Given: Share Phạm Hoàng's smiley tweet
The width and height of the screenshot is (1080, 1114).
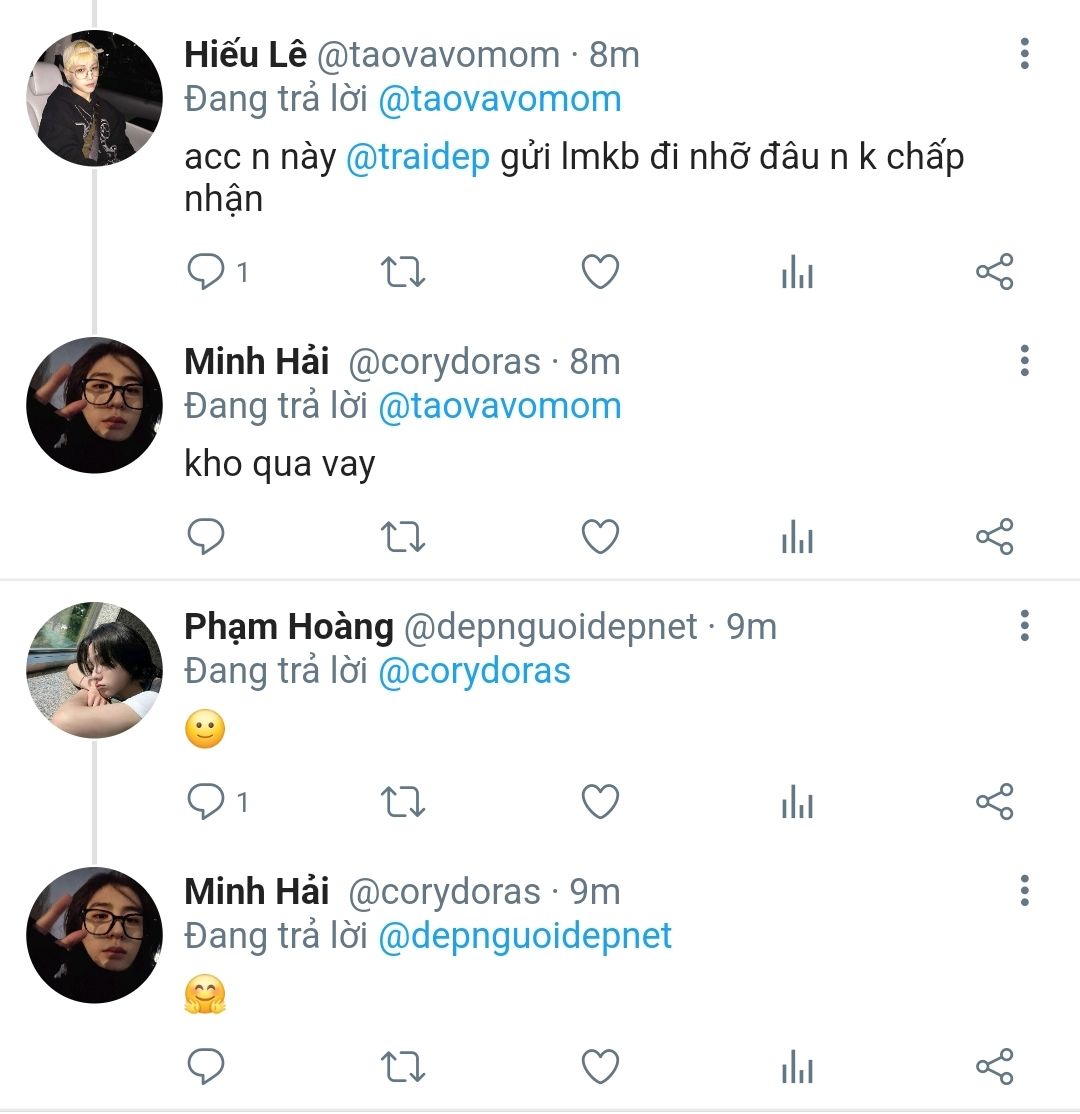Looking at the screenshot, I should click(994, 802).
